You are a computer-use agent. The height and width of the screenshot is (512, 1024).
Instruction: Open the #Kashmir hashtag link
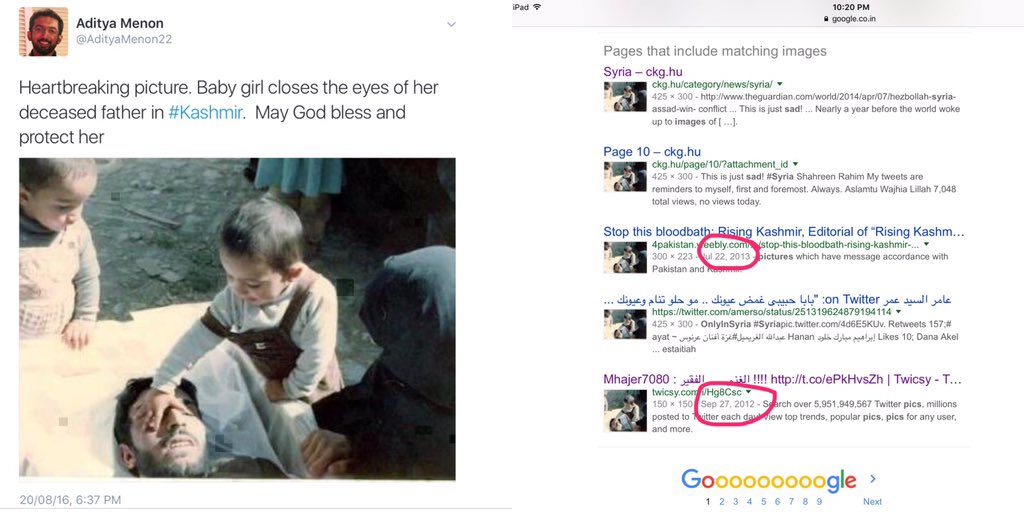point(205,112)
